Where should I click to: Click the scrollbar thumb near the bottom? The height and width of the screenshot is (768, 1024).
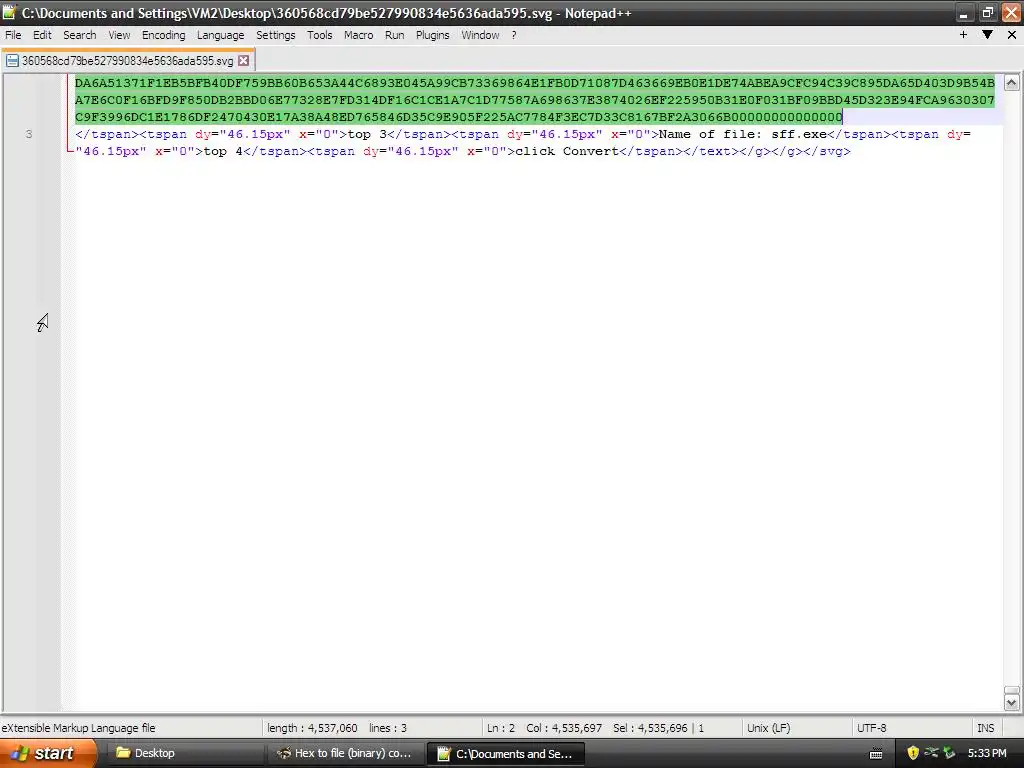(1012, 691)
